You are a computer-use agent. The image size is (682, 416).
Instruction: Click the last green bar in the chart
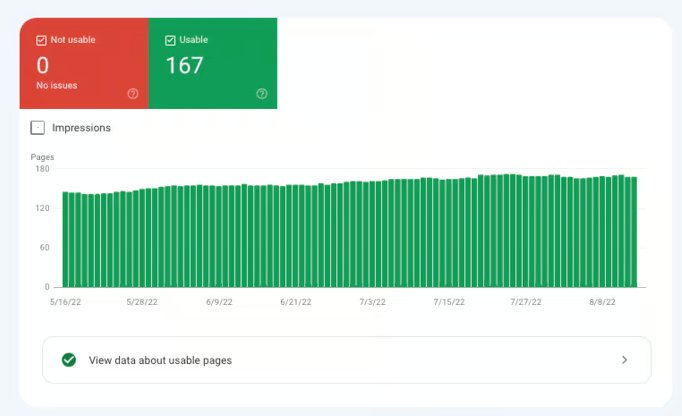click(x=634, y=232)
